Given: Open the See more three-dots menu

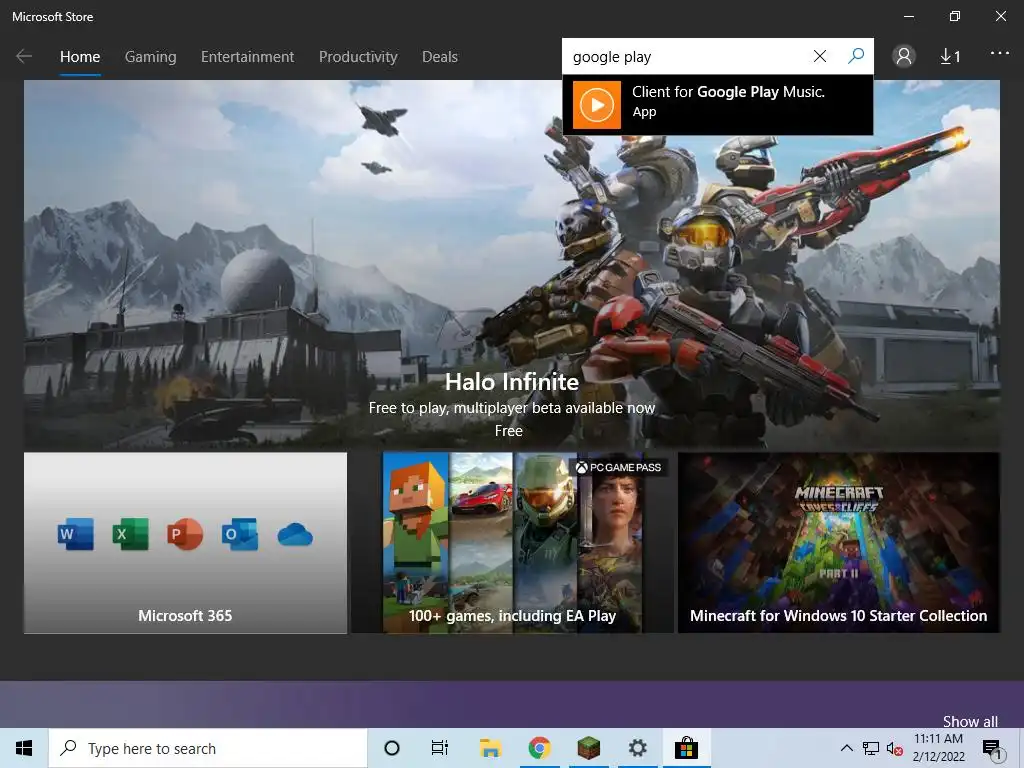Looking at the screenshot, I should 1000,54.
